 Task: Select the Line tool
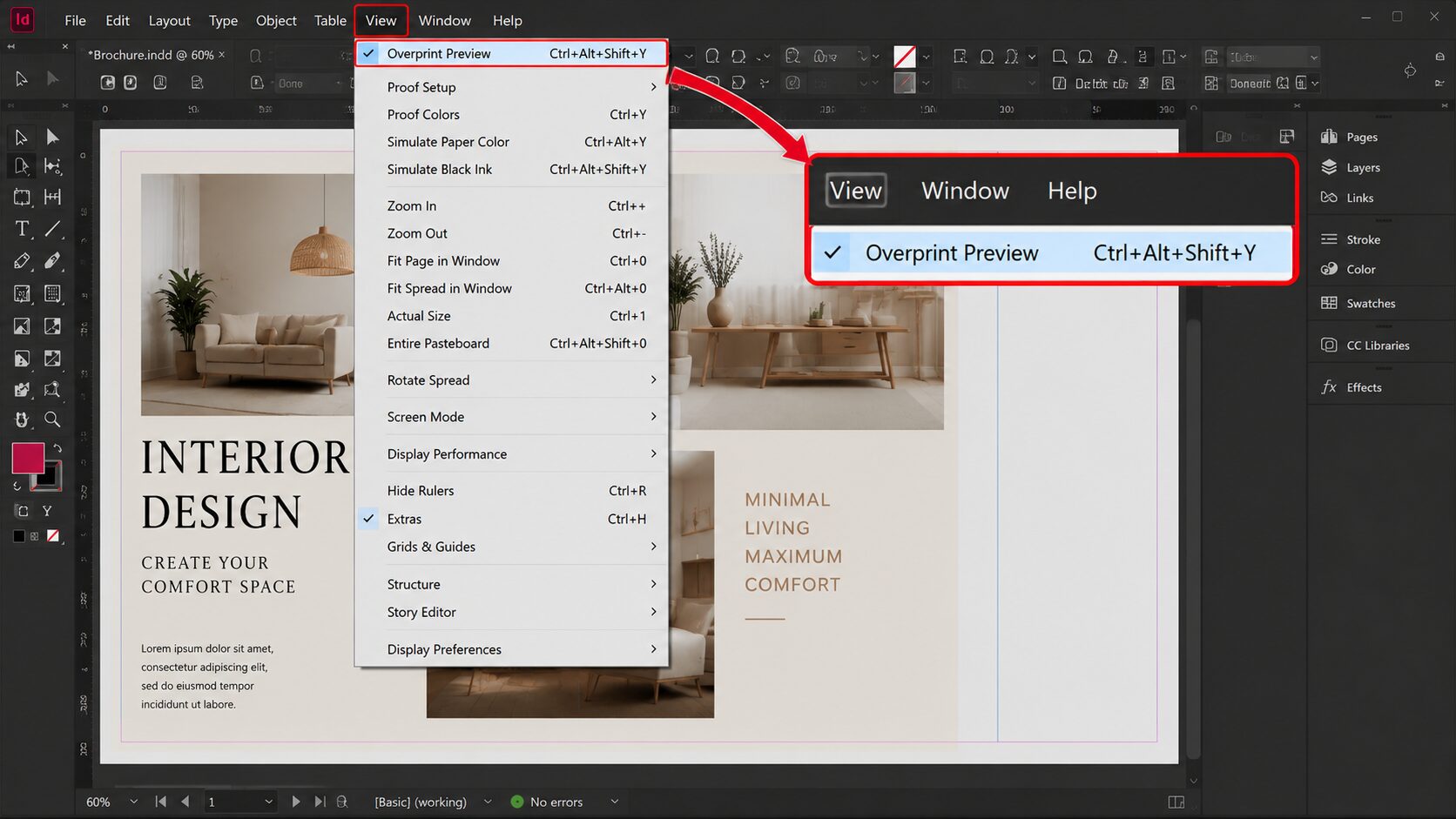pyautogui.click(x=52, y=229)
